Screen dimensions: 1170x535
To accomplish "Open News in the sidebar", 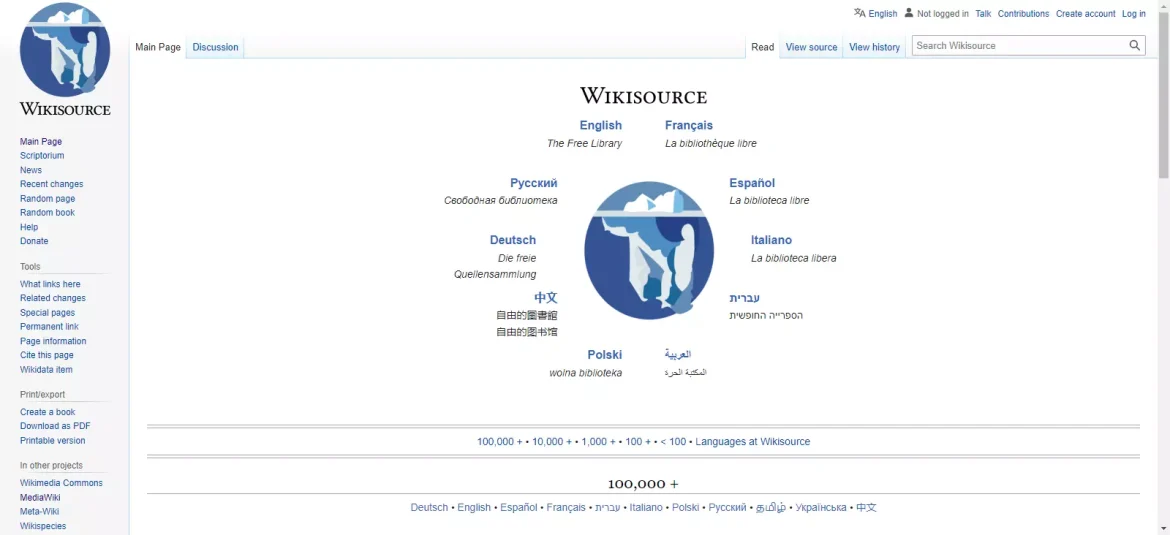I will 31,170.
